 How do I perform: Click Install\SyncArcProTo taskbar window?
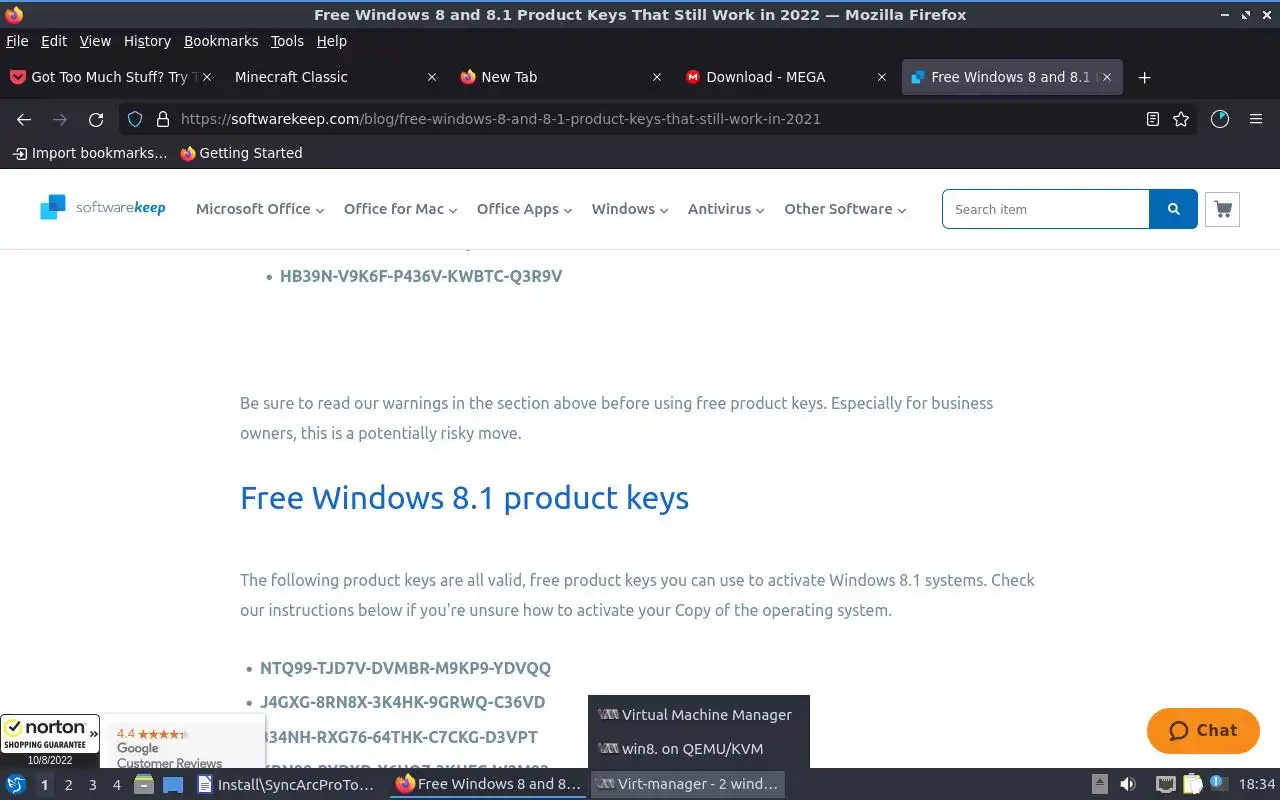[289, 784]
